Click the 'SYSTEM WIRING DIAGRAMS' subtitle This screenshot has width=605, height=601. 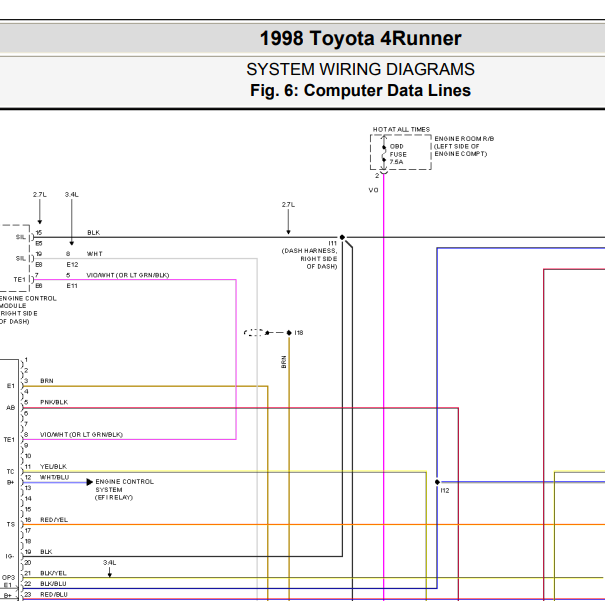tap(360, 69)
